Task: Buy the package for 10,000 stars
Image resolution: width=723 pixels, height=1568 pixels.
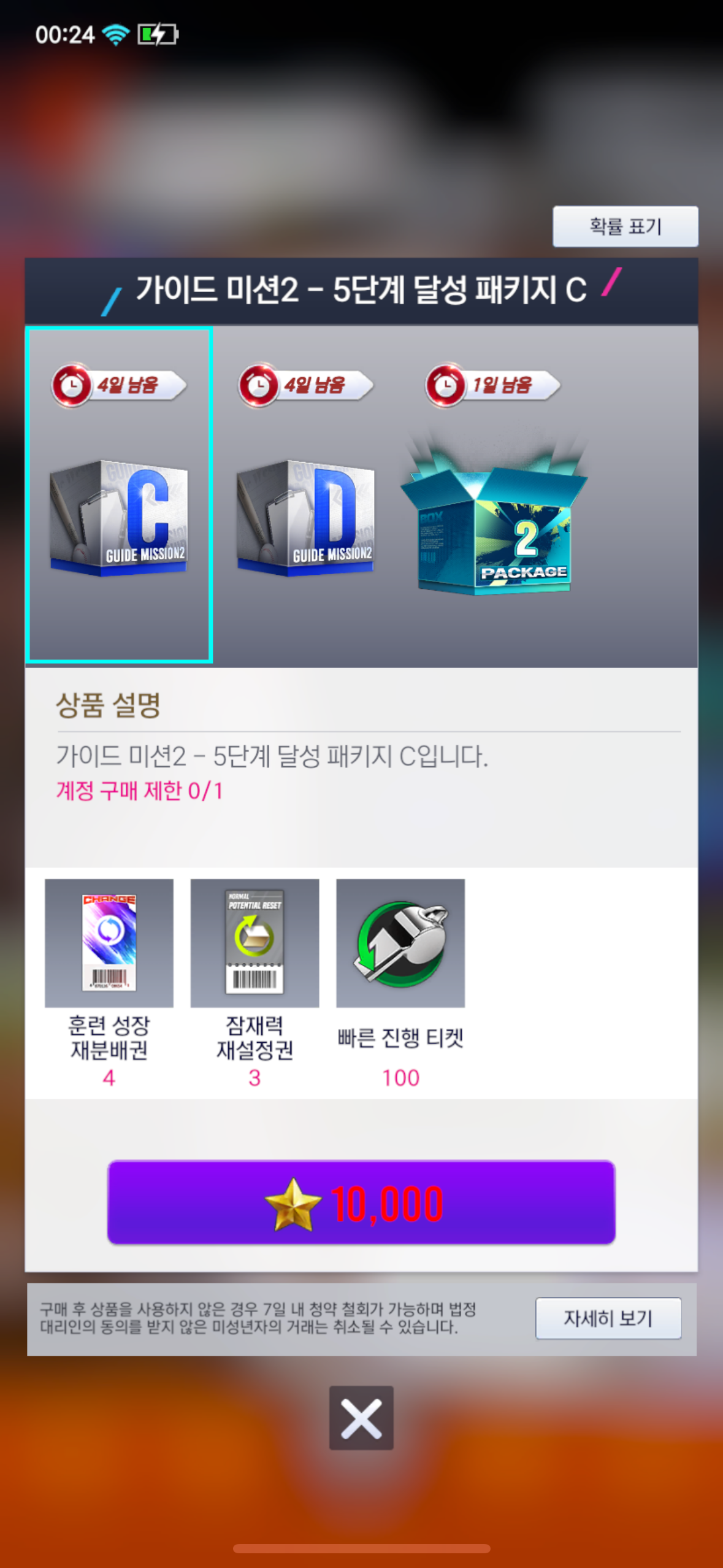Action: pyautogui.click(x=361, y=1202)
